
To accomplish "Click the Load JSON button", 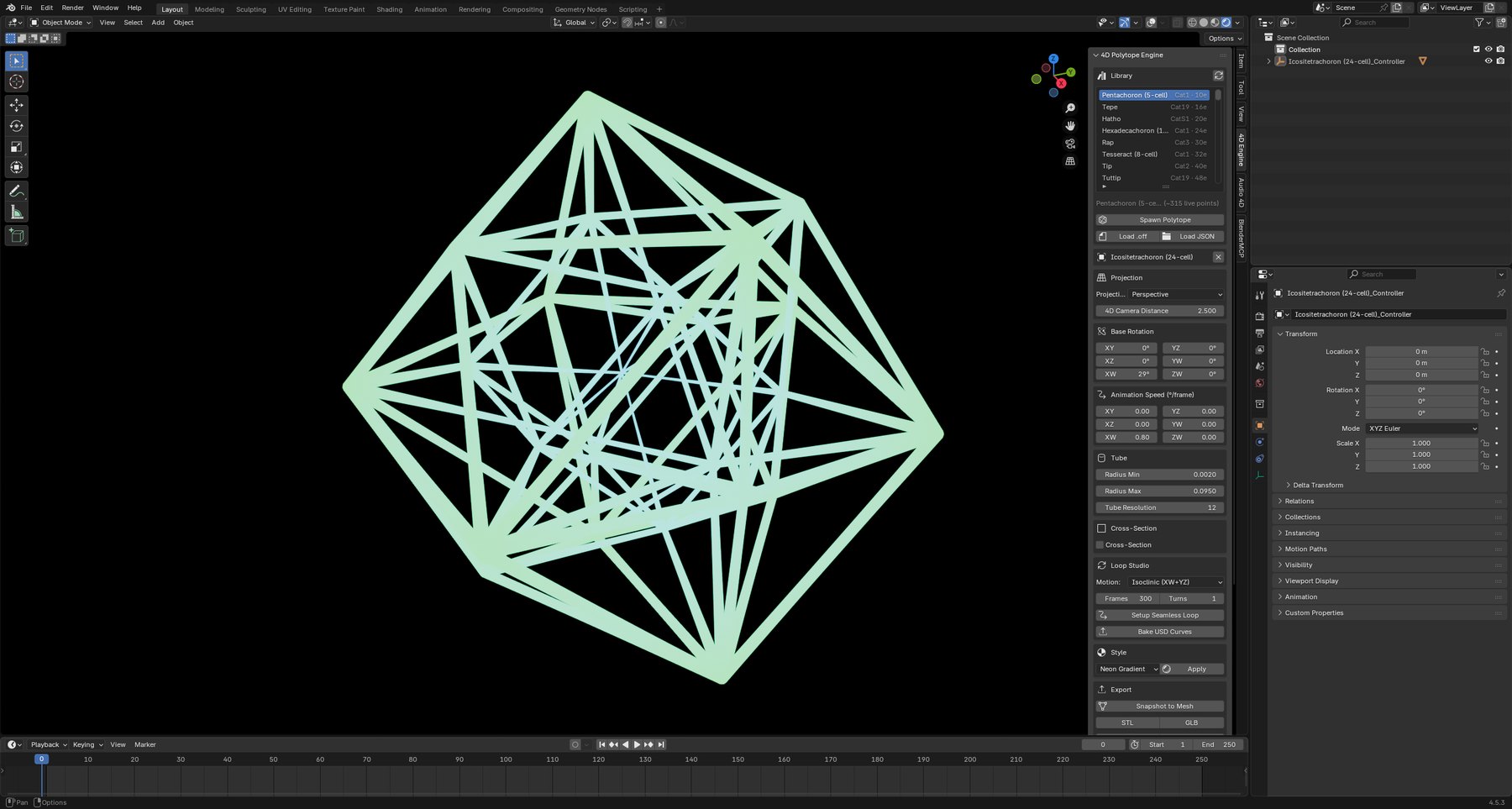I will (x=1191, y=237).
